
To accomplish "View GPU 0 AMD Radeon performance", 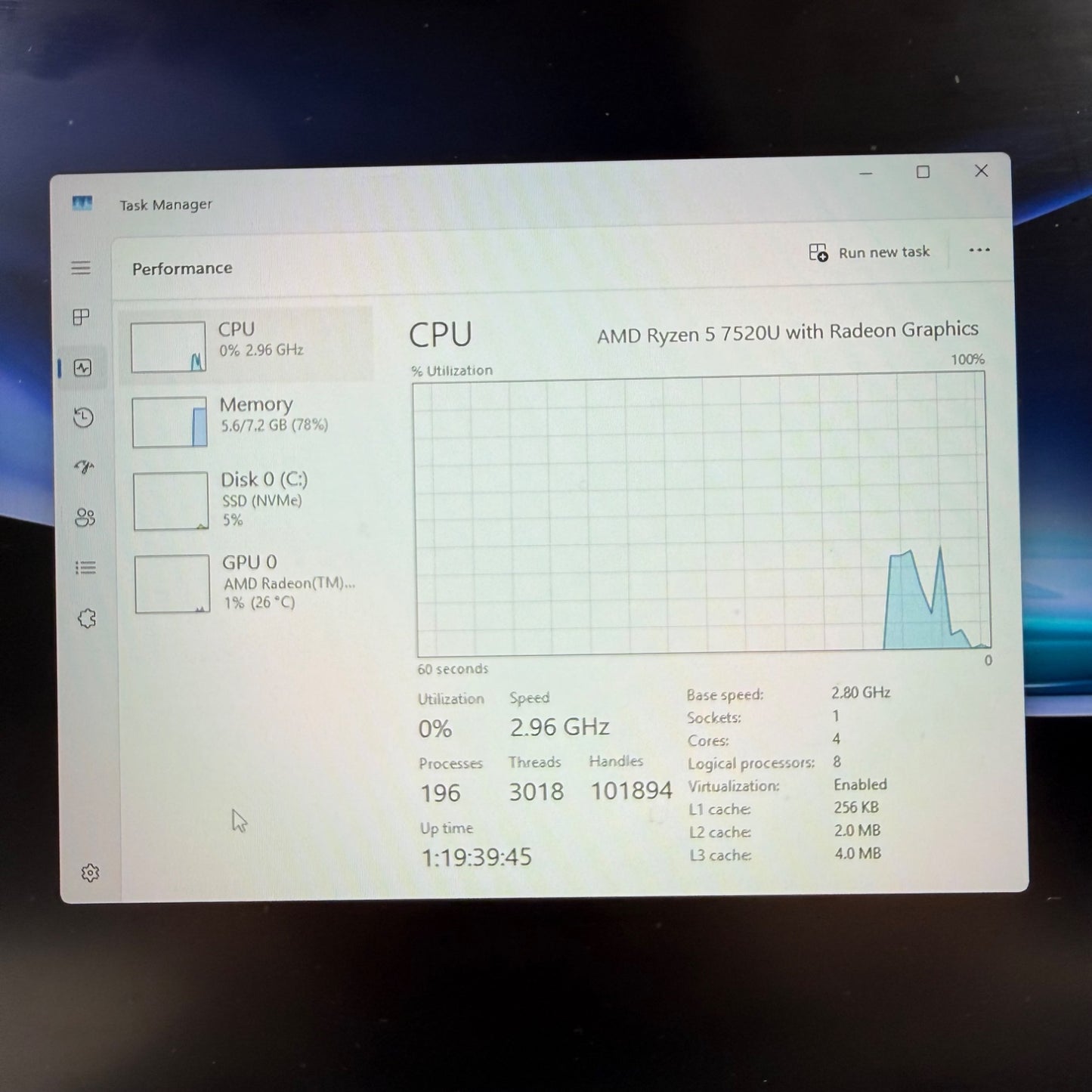I will tap(250, 583).
